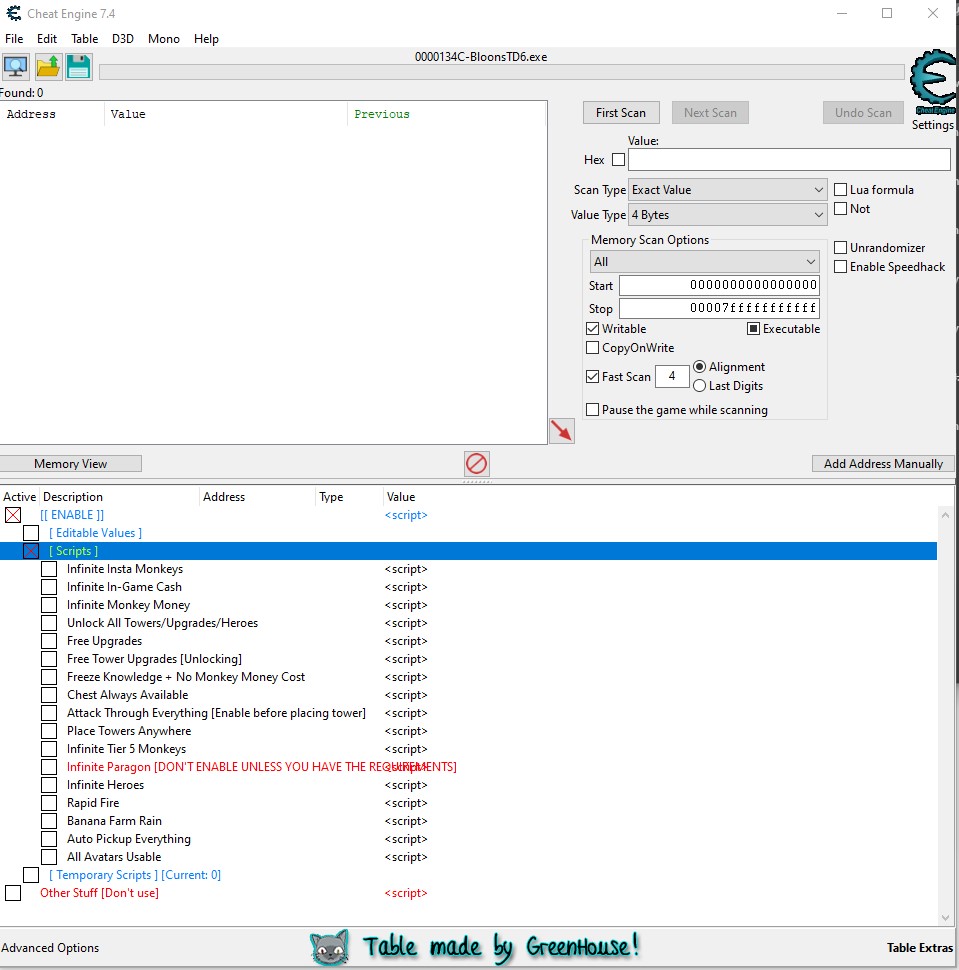Click the Fast Scan alignment value field
This screenshot has height=970, width=959.
point(672,376)
